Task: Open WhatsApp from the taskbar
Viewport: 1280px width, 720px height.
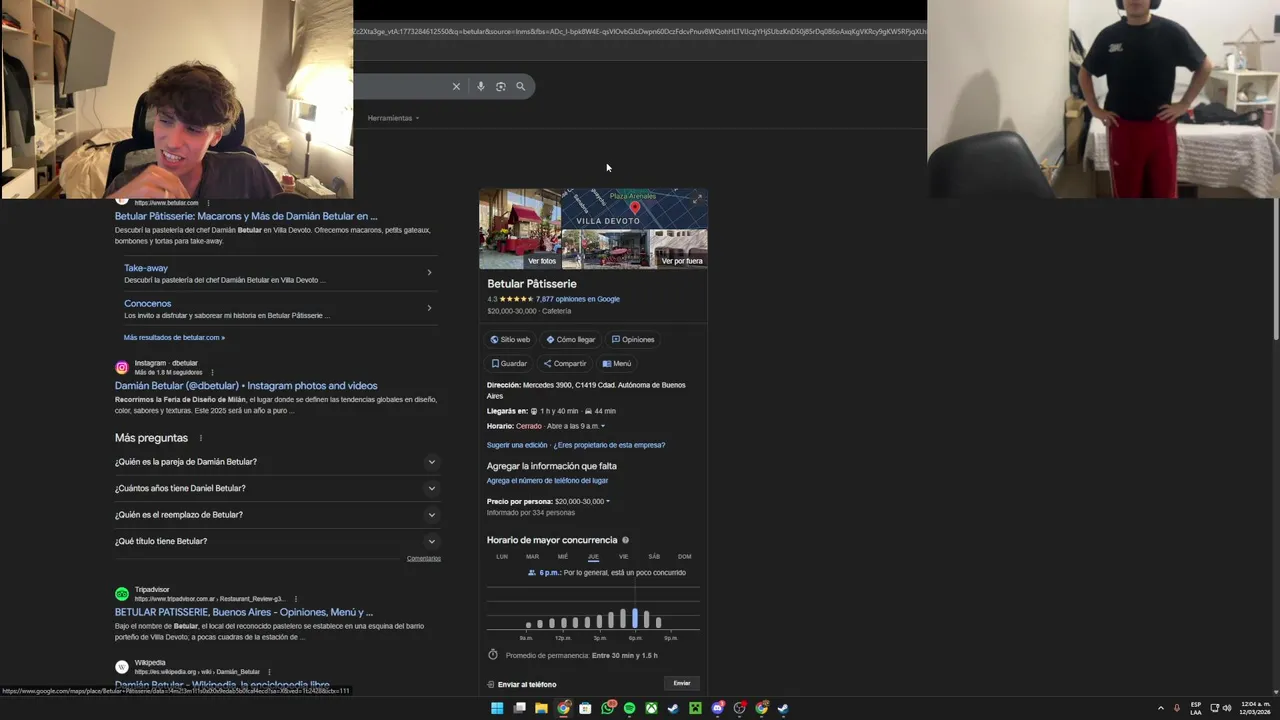Action: (607, 708)
